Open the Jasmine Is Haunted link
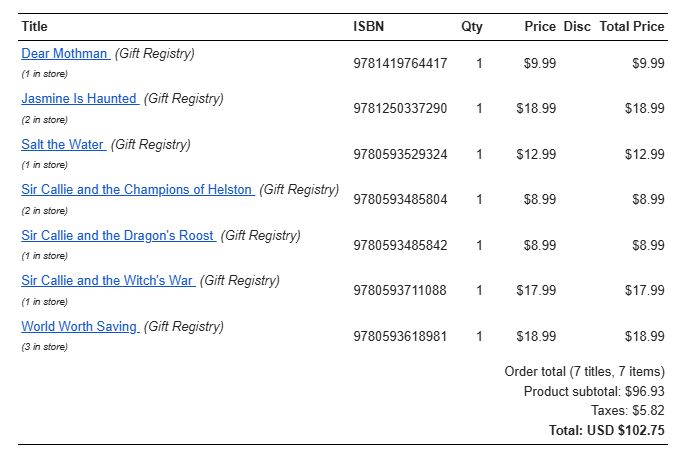Image resolution: width=698 pixels, height=454 pixels. point(80,98)
